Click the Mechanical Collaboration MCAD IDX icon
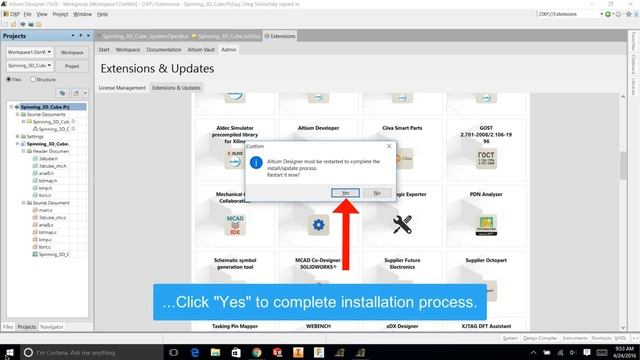The width and height of the screenshot is (640, 360). click(x=235, y=225)
